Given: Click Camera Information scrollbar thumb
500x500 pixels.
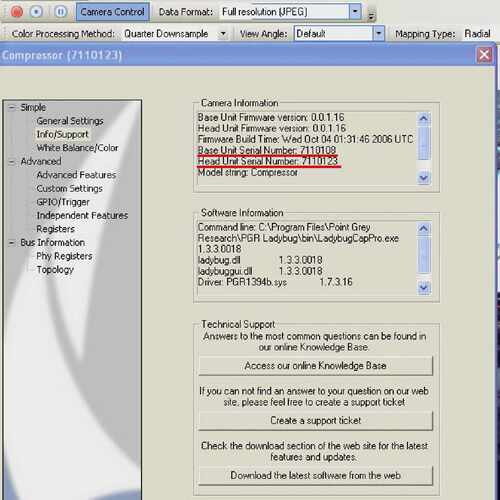Looking at the screenshot, I should tap(424, 143).
